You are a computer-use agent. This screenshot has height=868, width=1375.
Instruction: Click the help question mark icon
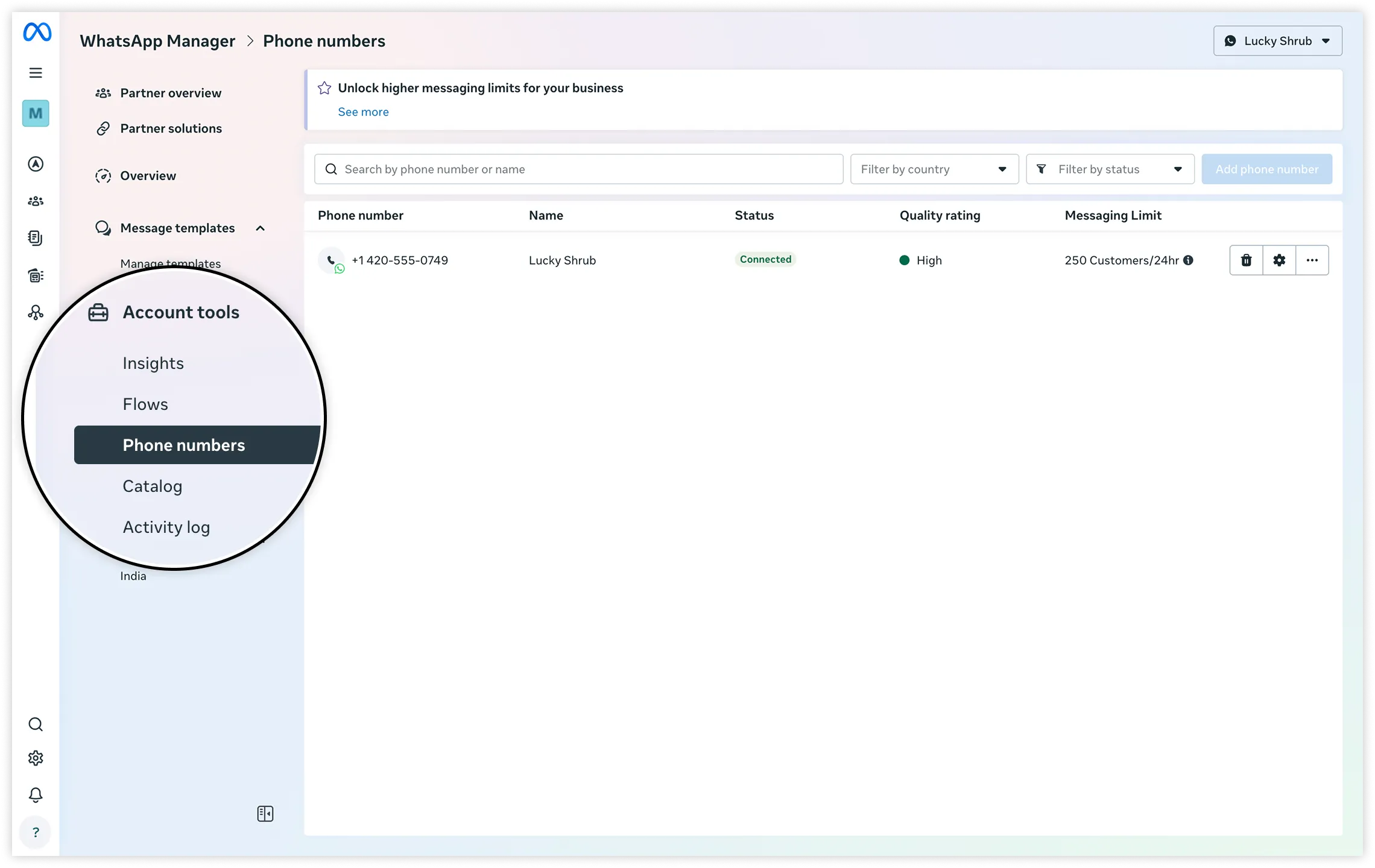pos(36,832)
